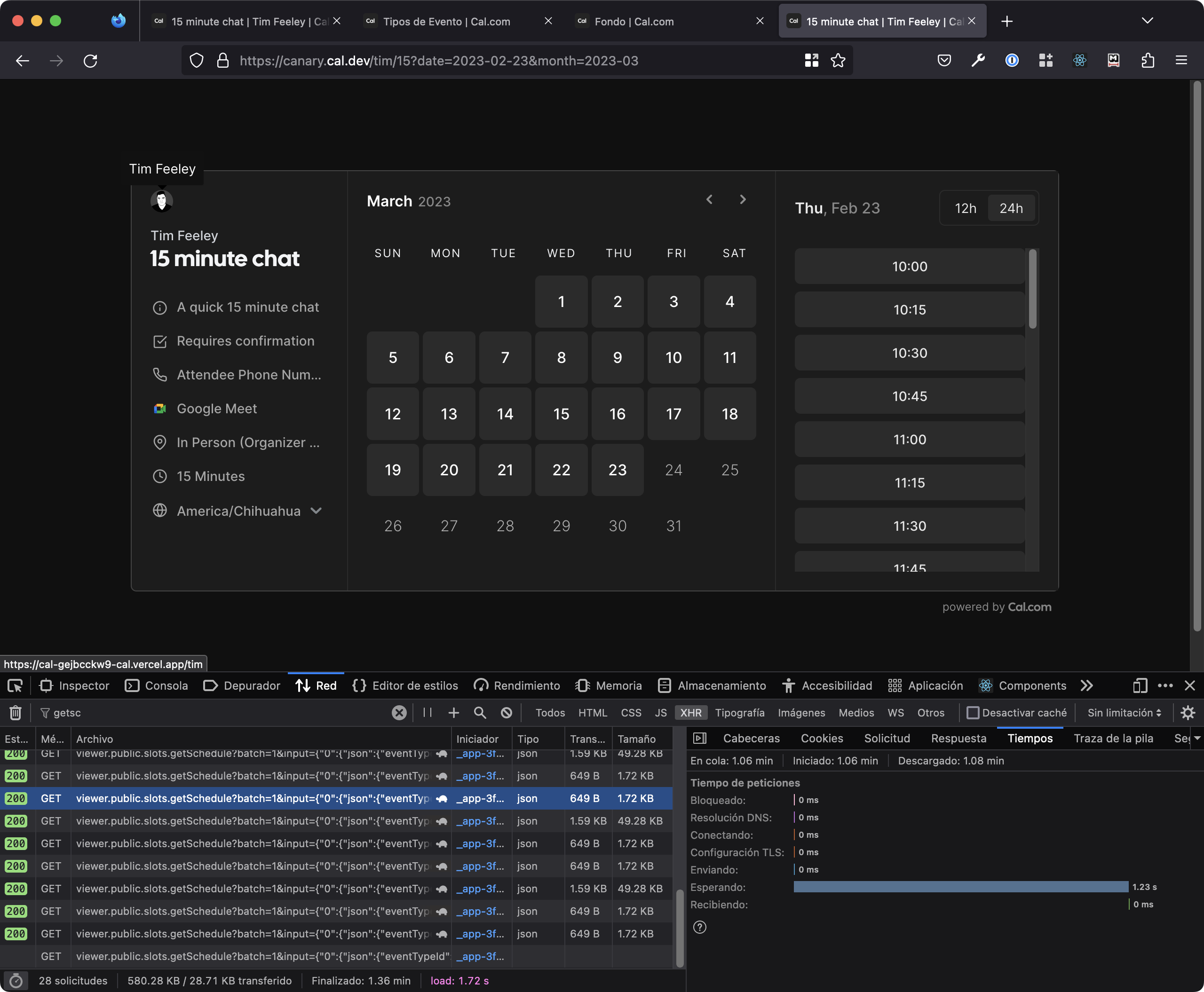1204x992 pixels.
Task: Pause network recording
Action: click(428, 713)
